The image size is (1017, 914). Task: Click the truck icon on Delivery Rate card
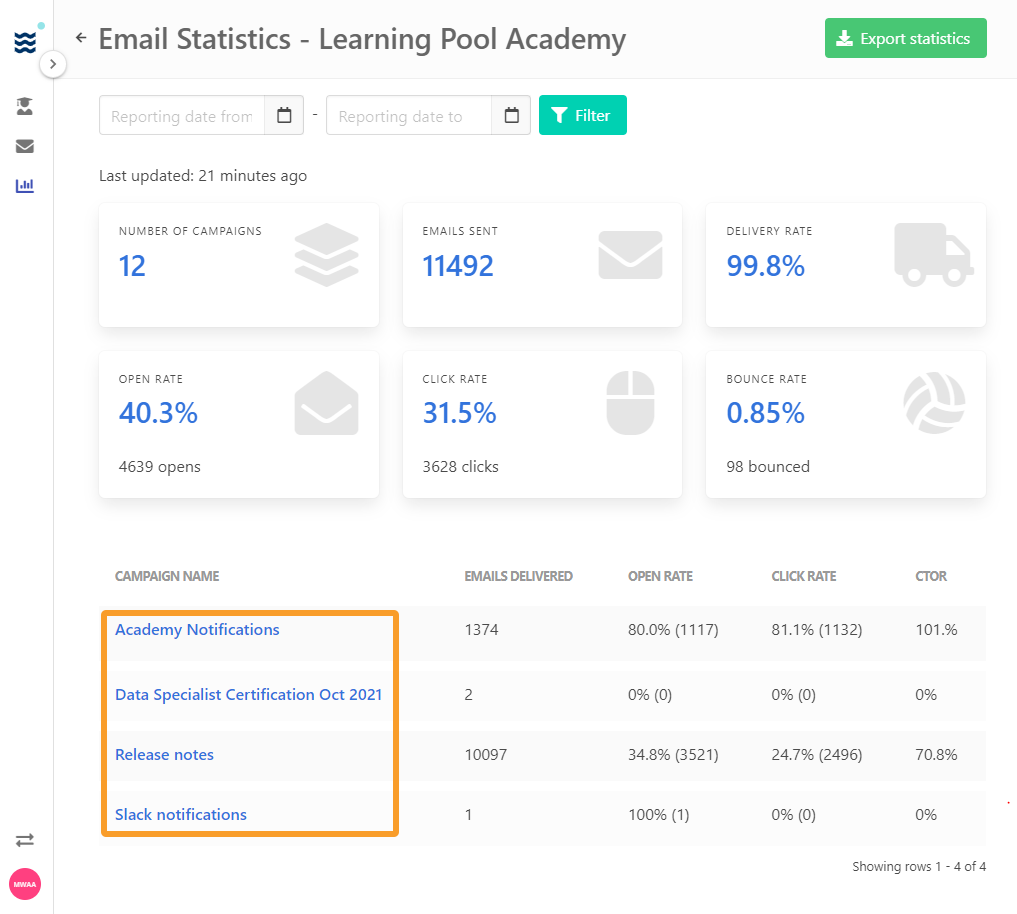click(x=934, y=255)
